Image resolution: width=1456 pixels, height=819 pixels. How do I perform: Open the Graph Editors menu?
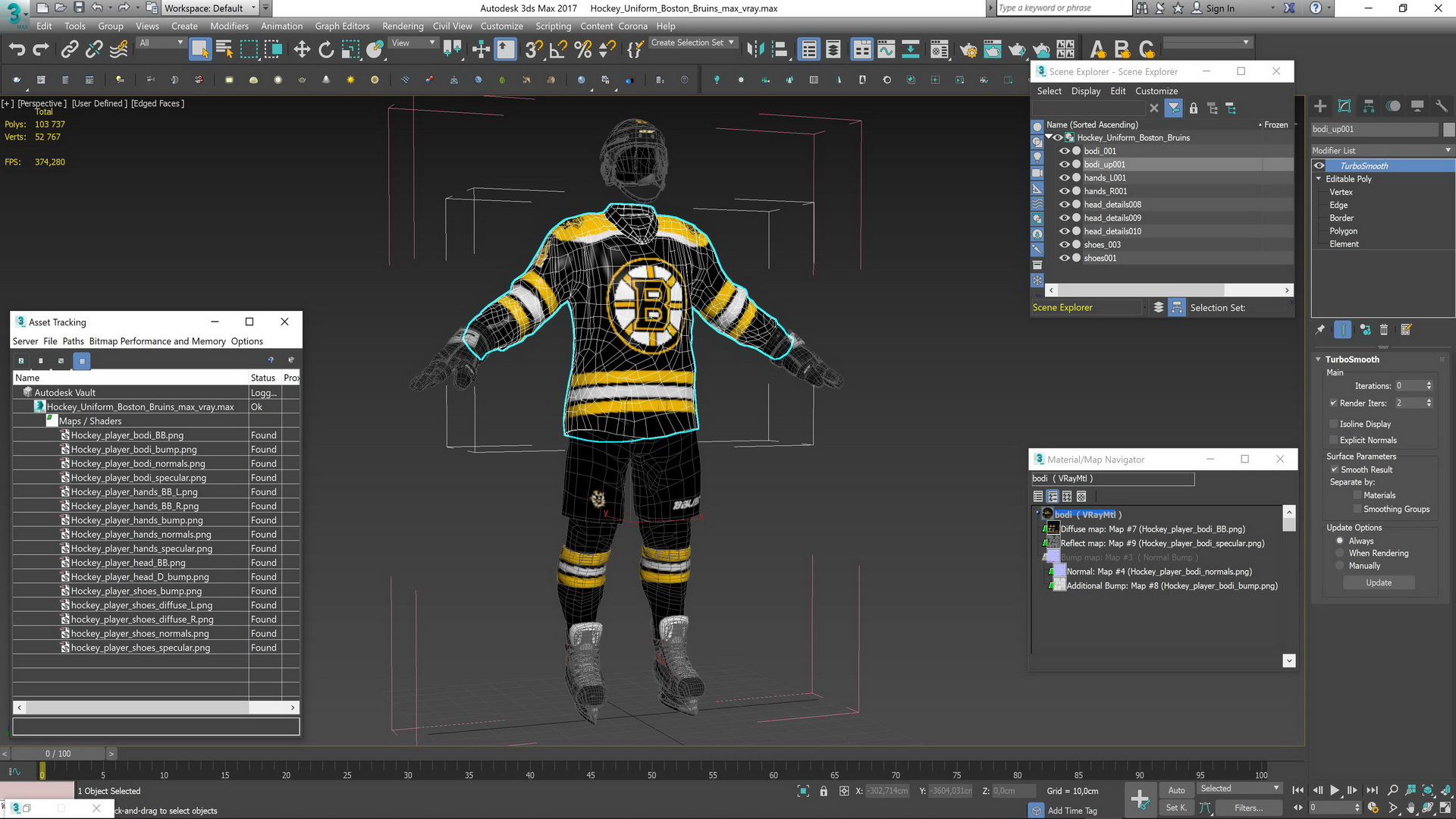point(342,26)
